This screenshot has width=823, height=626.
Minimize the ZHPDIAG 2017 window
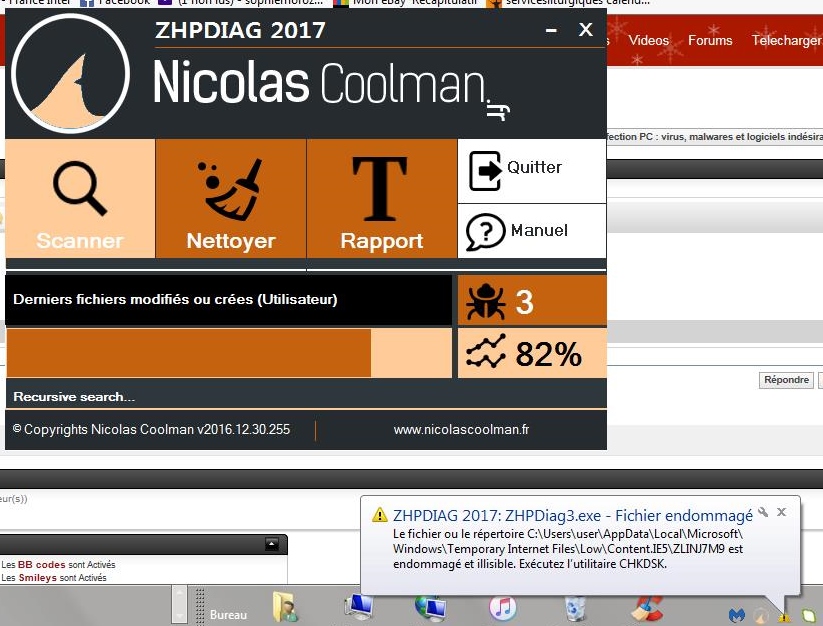[551, 30]
